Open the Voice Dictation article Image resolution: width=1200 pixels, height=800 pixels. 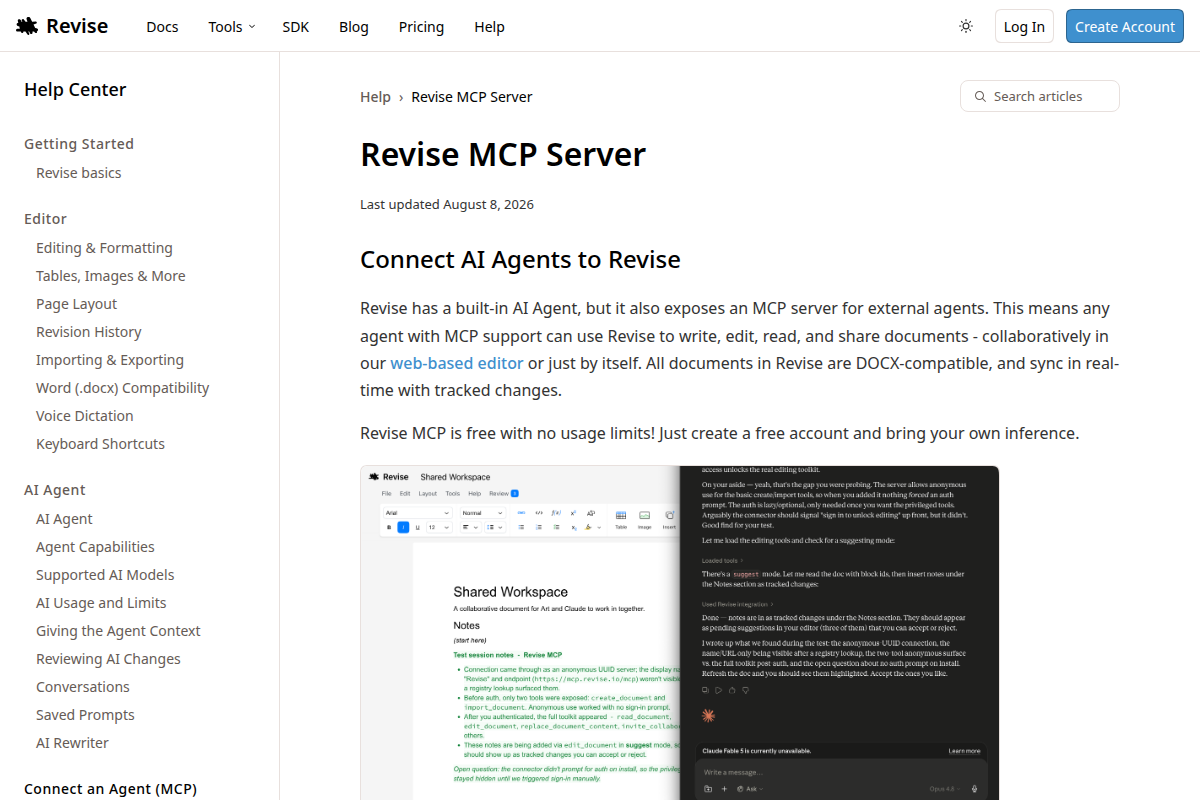[85, 416]
